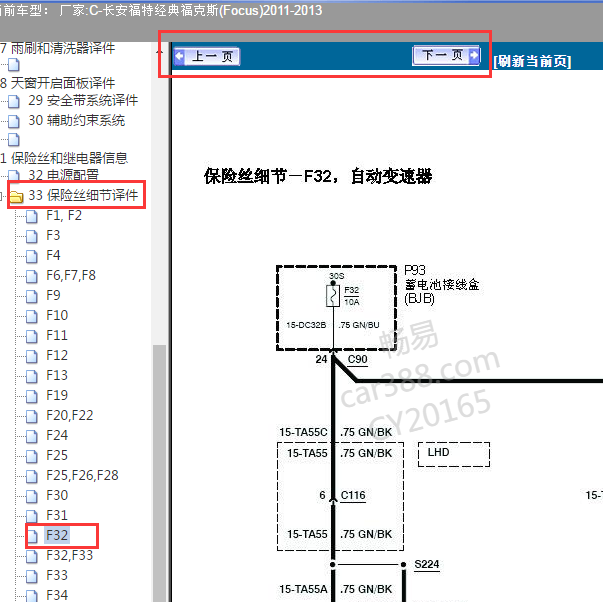Viewport: 603px width, 602px height.
Task: Click the F31 document icon
Action: tap(32, 516)
